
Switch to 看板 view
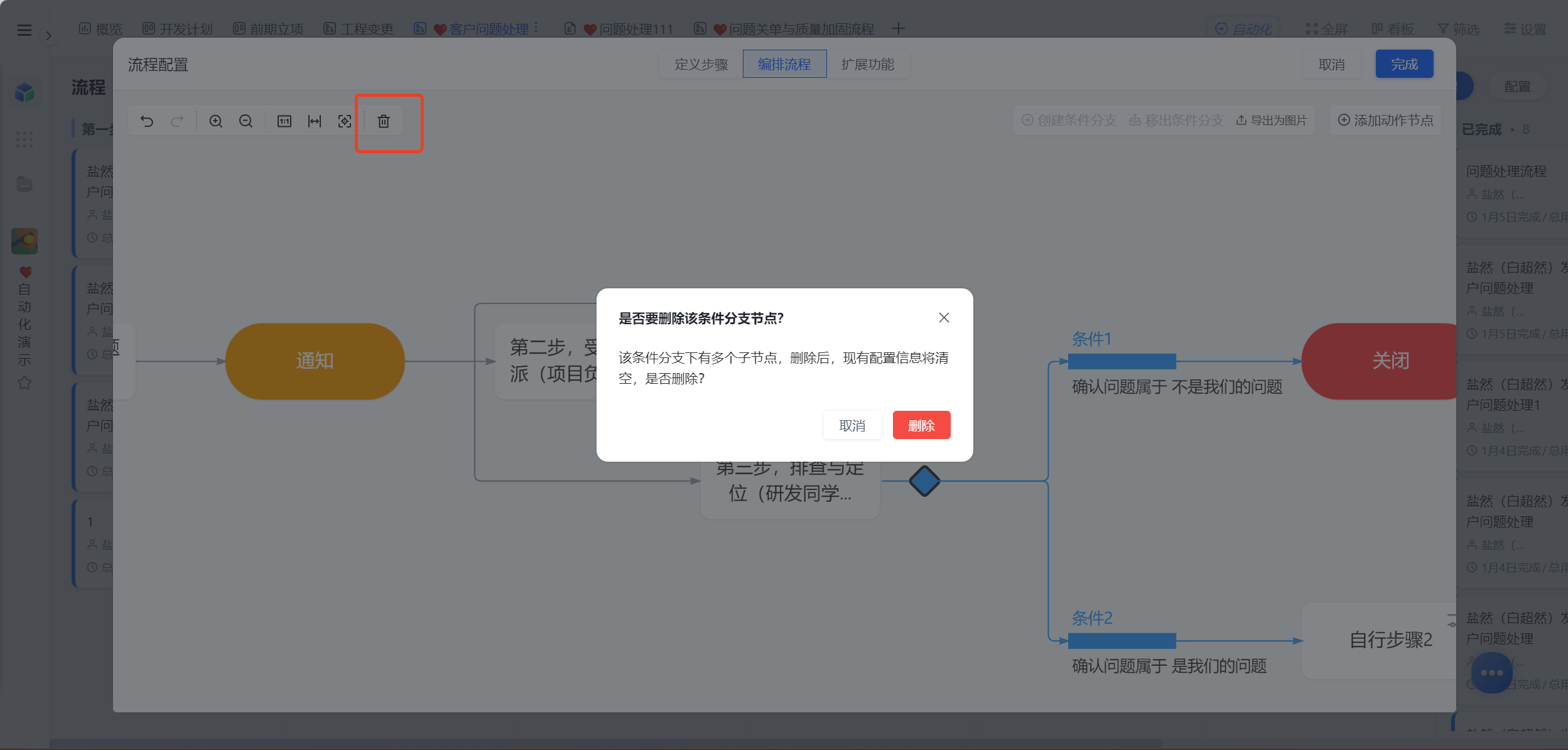[x=1393, y=29]
